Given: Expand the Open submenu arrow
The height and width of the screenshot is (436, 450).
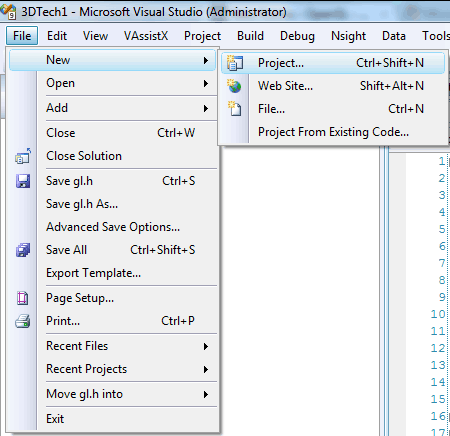Looking at the screenshot, I should coord(206,83).
